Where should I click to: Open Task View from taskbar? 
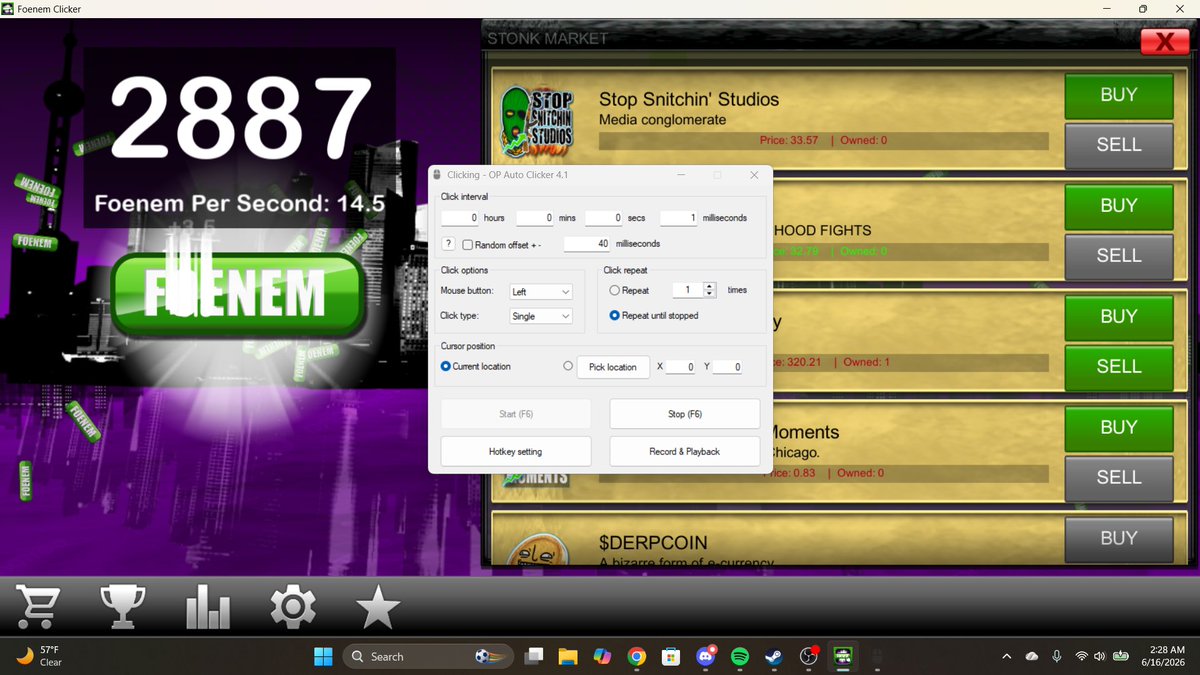click(535, 656)
